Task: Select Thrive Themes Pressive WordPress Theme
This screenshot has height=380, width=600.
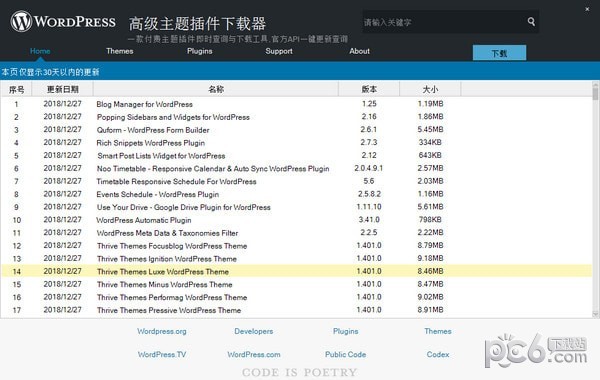Action: (297, 310)
